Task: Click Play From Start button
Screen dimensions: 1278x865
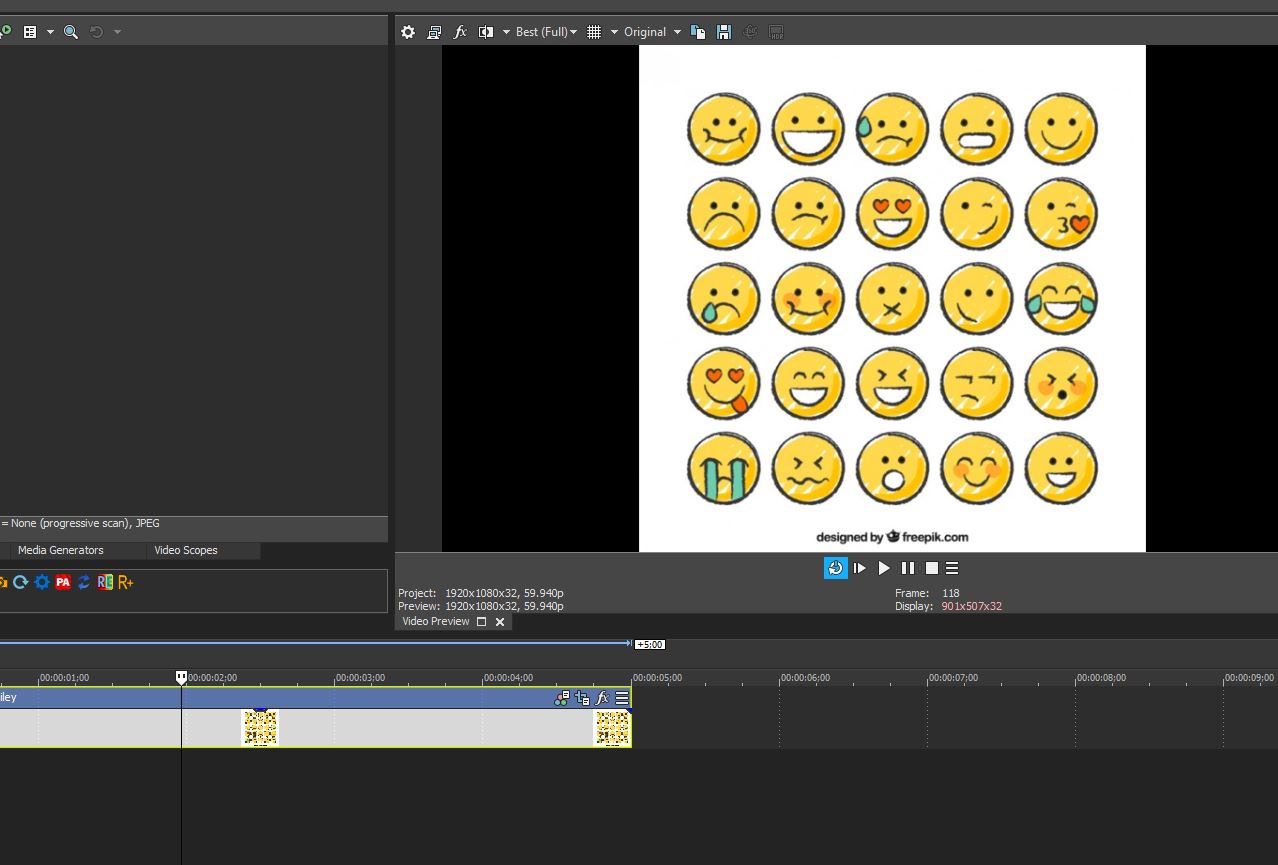Action: [x=860, y=568]
